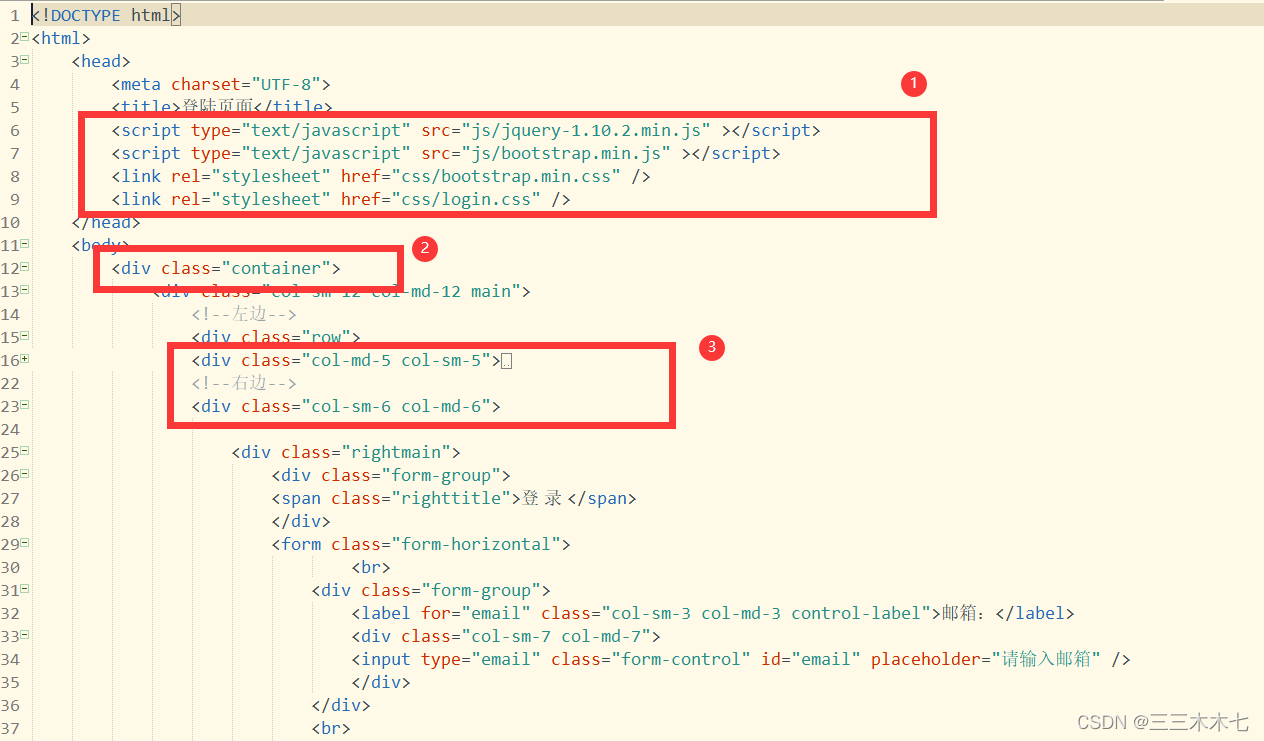Collapse the form-horizontal fold on line 29
1264x741 pixels.
pyautogui.click(x=24, y=544)
